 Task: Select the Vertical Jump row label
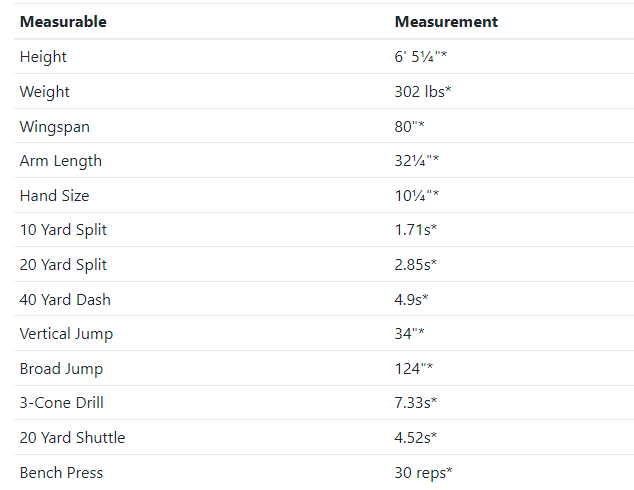pos(66,334)
